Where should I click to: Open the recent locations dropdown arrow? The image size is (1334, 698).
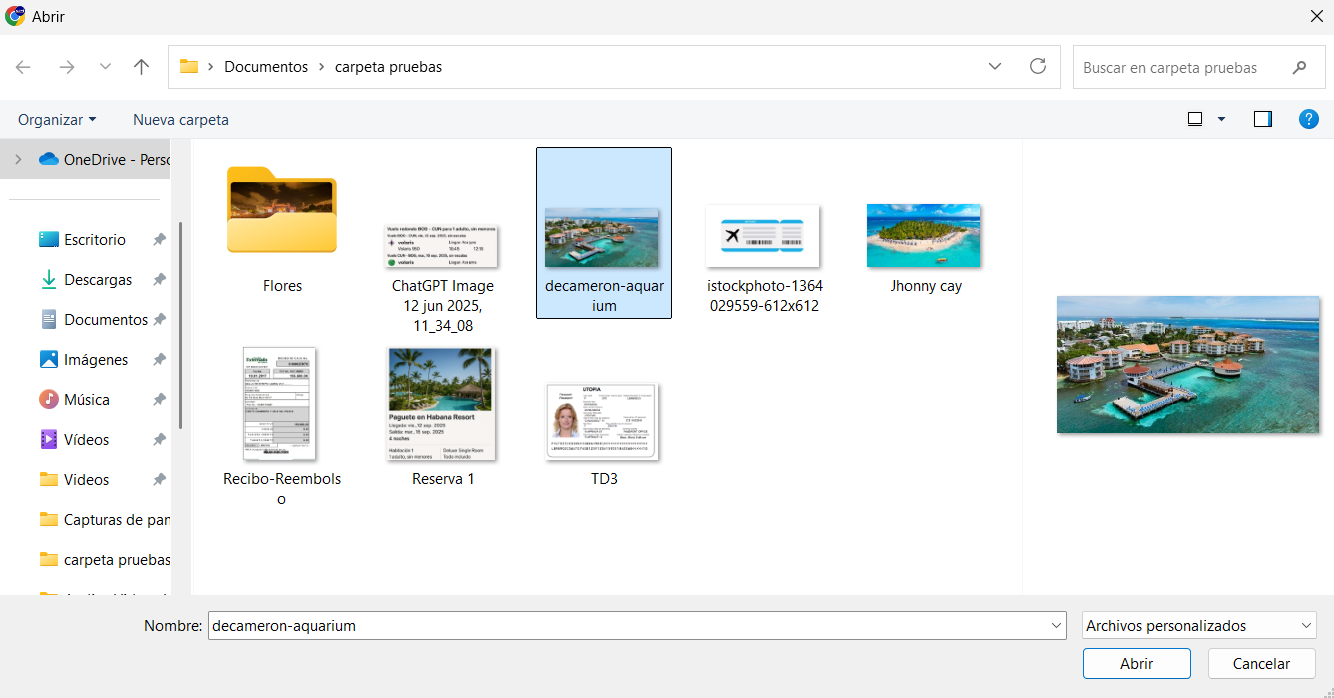point(105,67)
